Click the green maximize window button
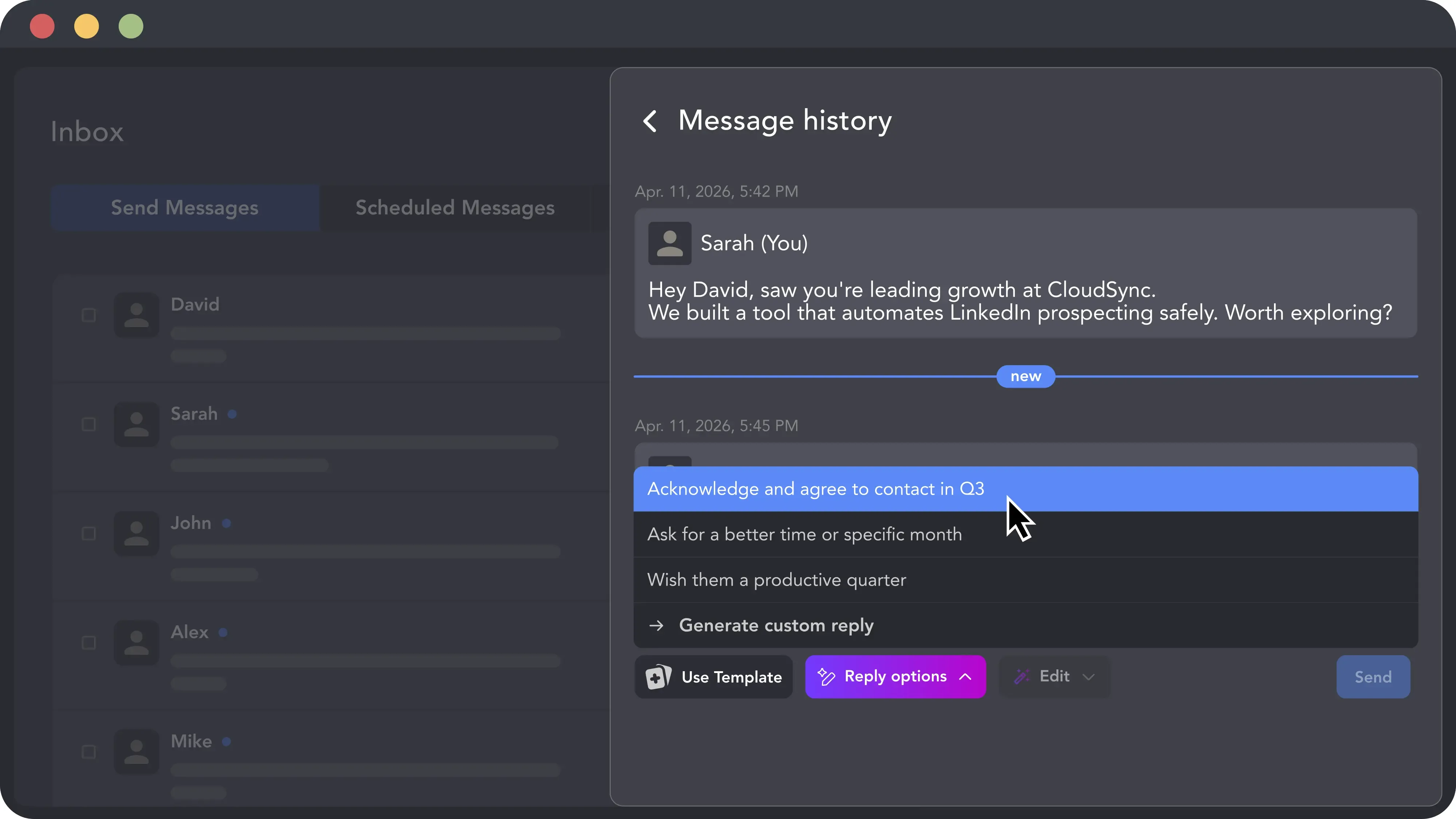This screenshot has width=1456, height=819. click(131, 26)
